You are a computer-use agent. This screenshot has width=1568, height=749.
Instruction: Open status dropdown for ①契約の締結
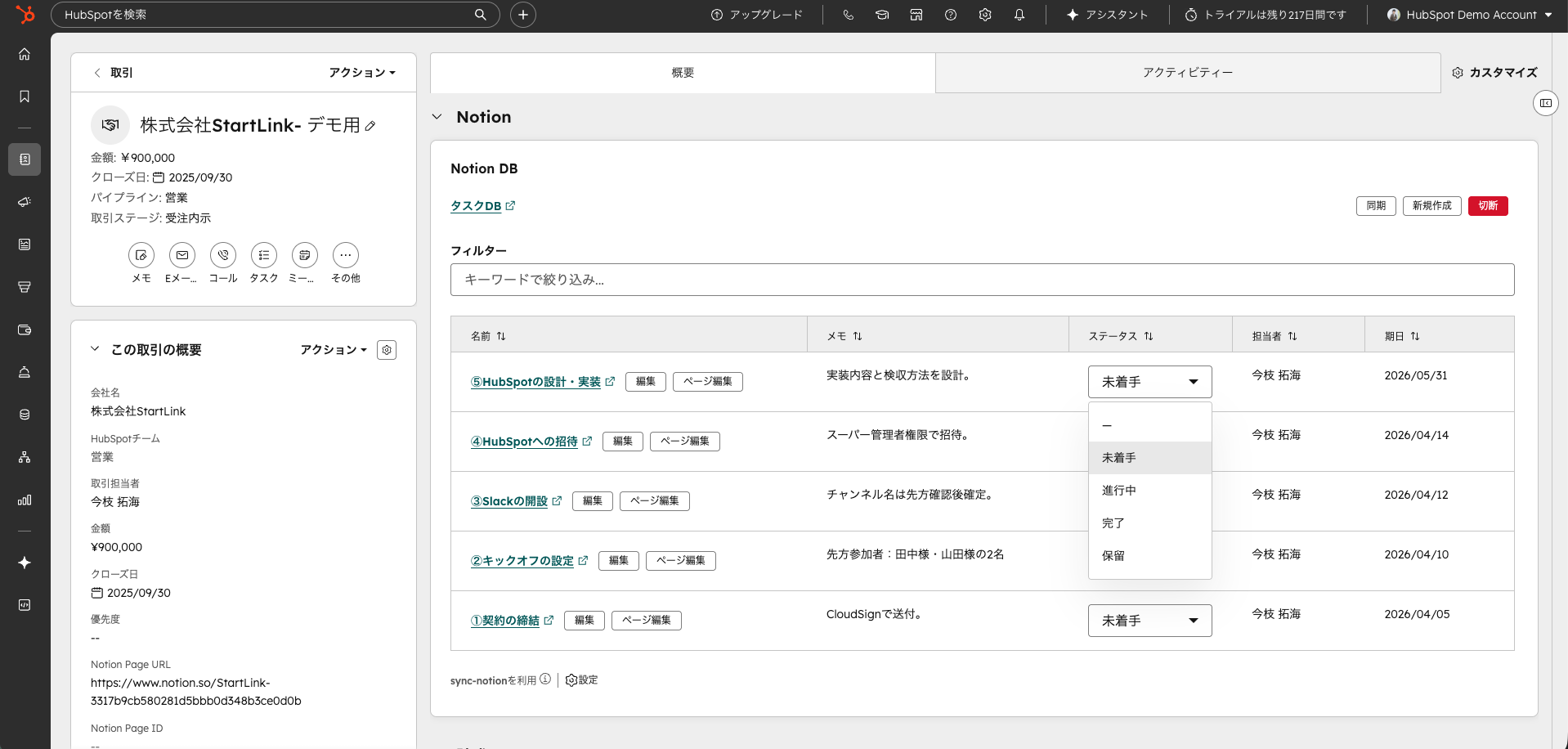click(x=1149, y=621)
